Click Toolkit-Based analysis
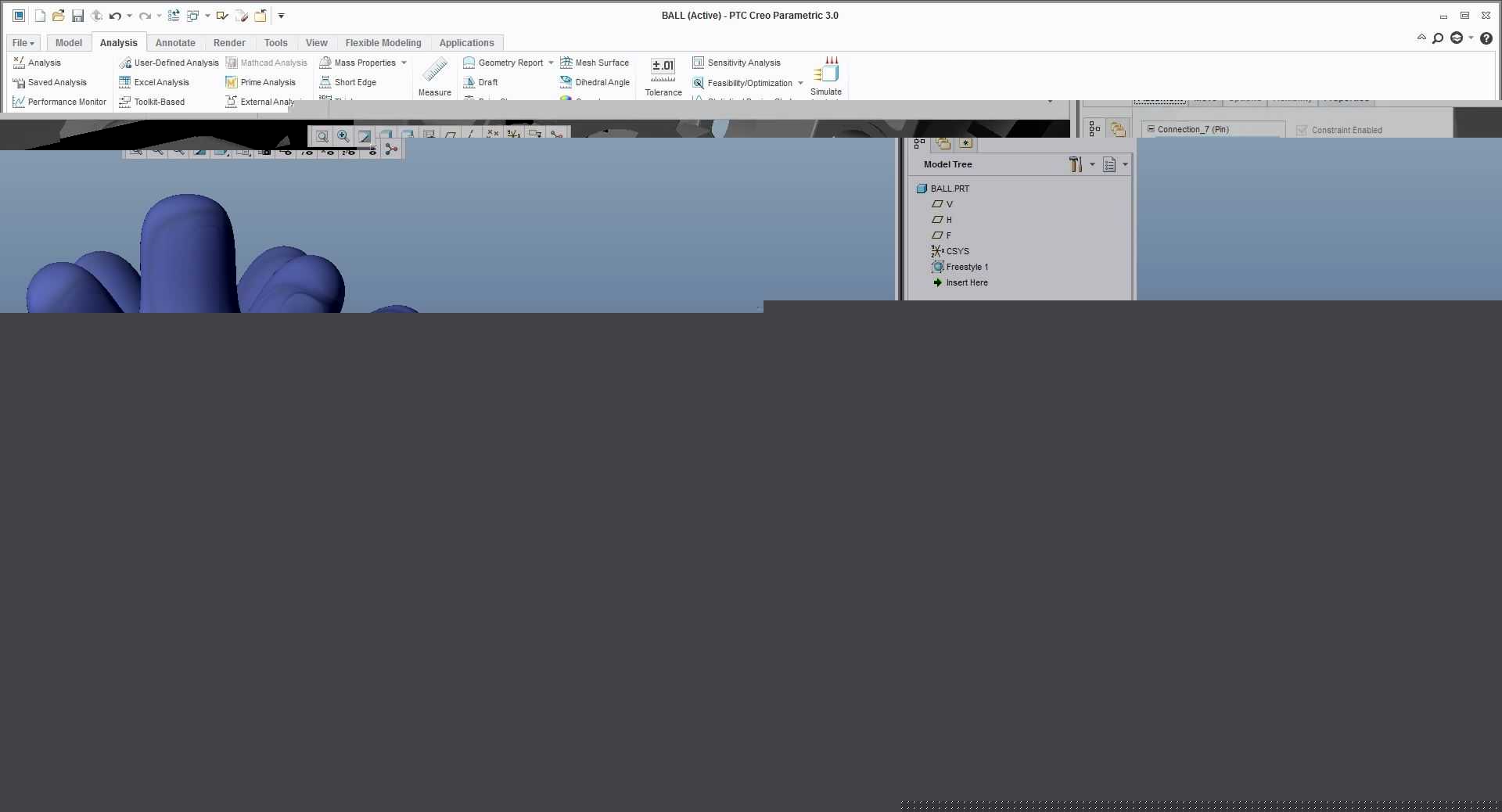The image size is (1502, 812). click(x=152, y=102)
